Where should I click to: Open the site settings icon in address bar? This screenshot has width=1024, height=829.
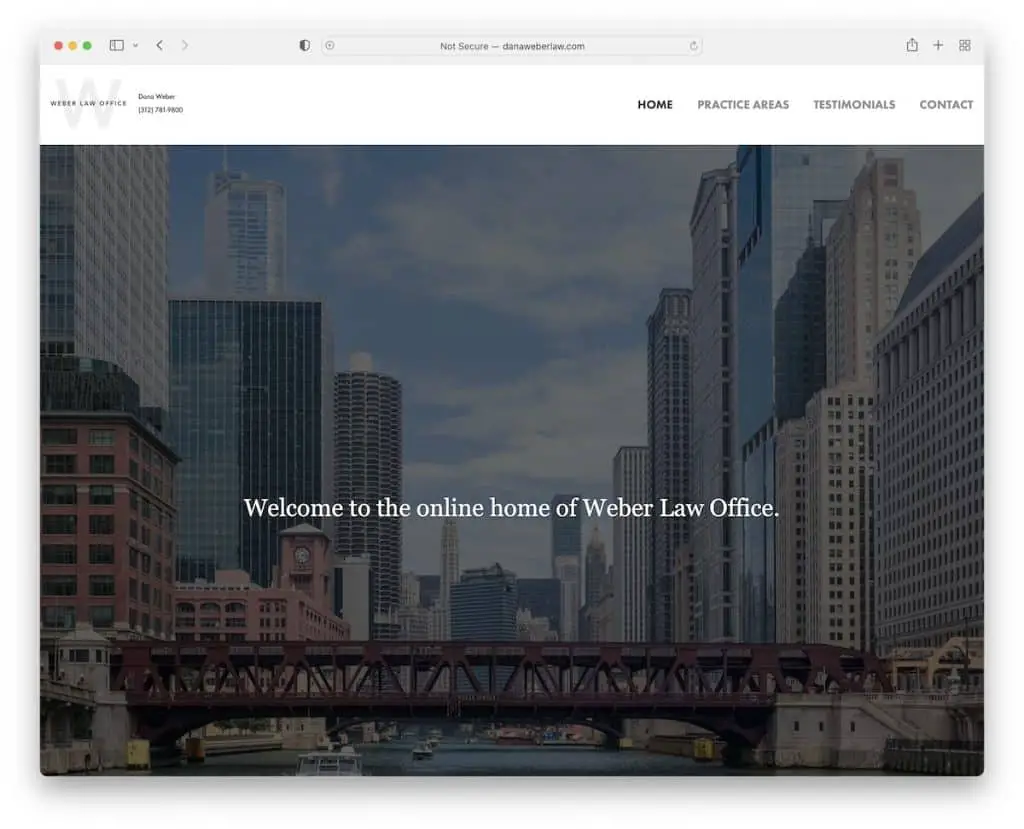click(x=330, y=46)
